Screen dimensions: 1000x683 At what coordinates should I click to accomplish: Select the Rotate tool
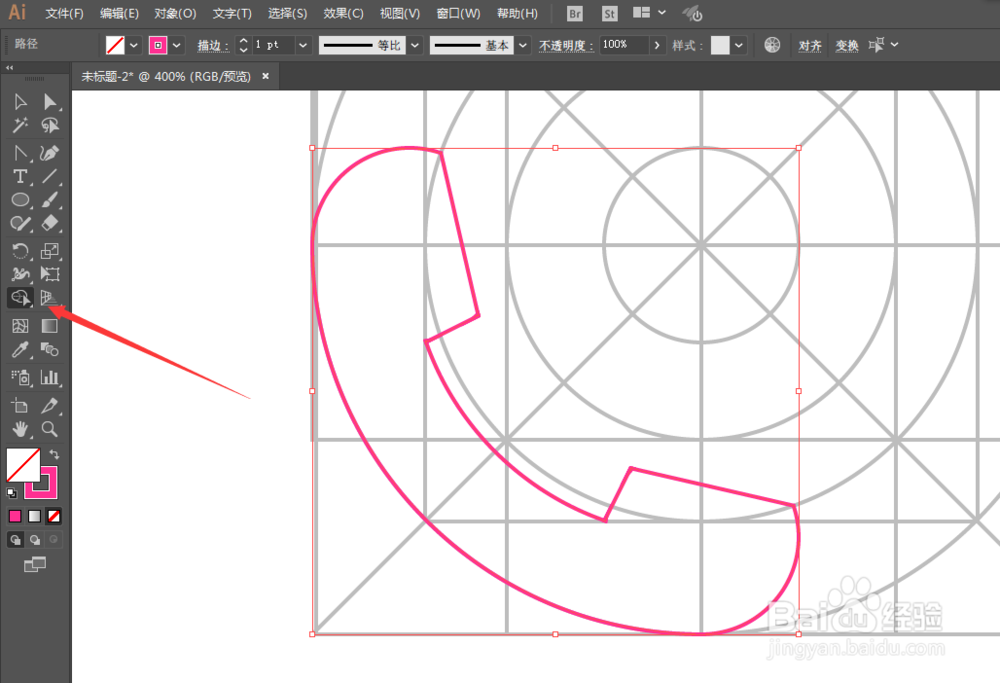(18, 249)
